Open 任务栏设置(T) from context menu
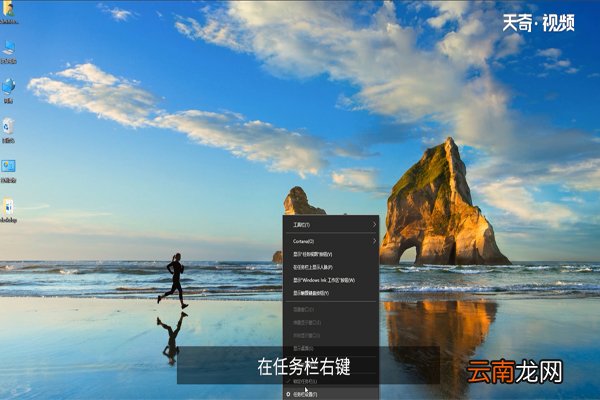 pos(331,394)
